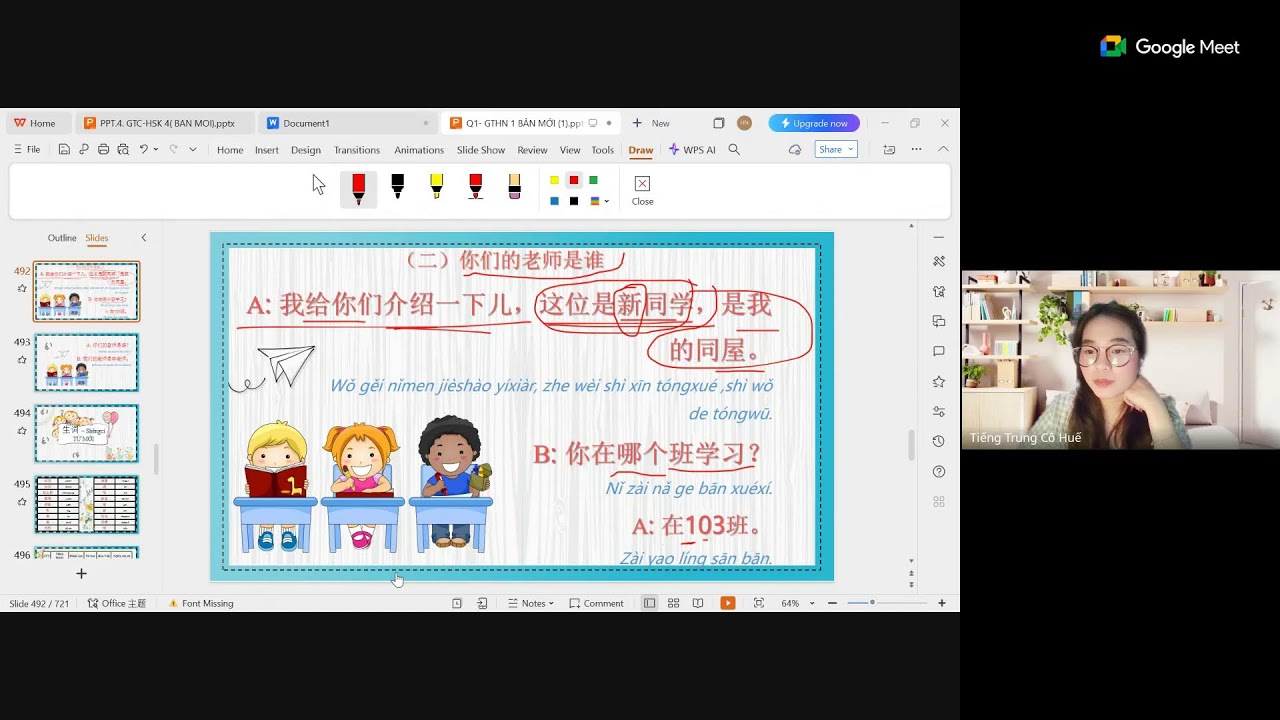Open the Home ribbon tab
Viewport: 1280px width, 720px height.
coord(230,150)
